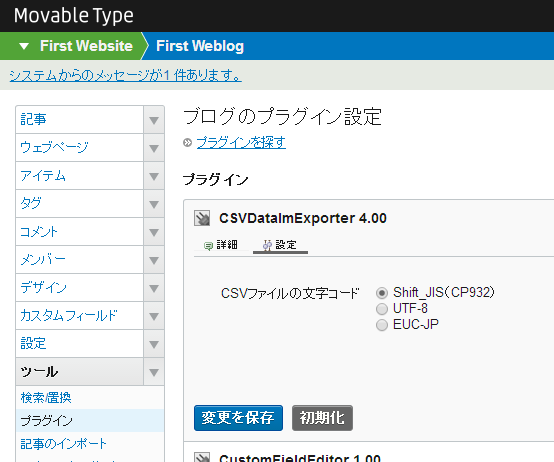Click the CustomFieldEditor plugin icon
554x462 pixels.
pyautogui.click(x=202, y=457)
